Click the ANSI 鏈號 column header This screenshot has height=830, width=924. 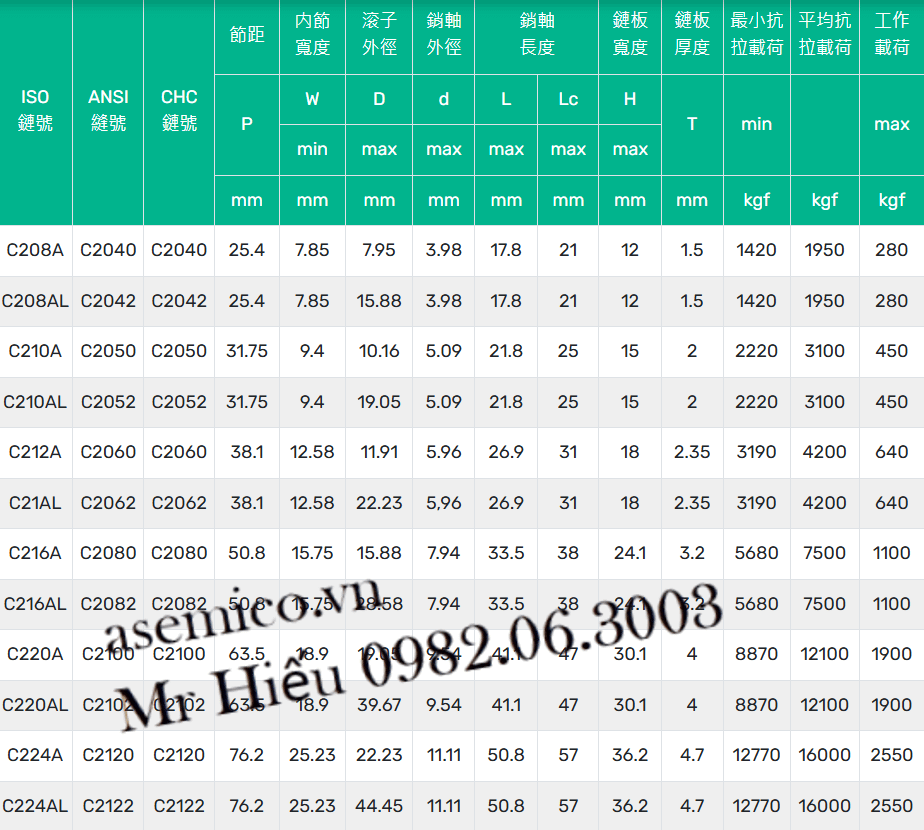[108, 110]
